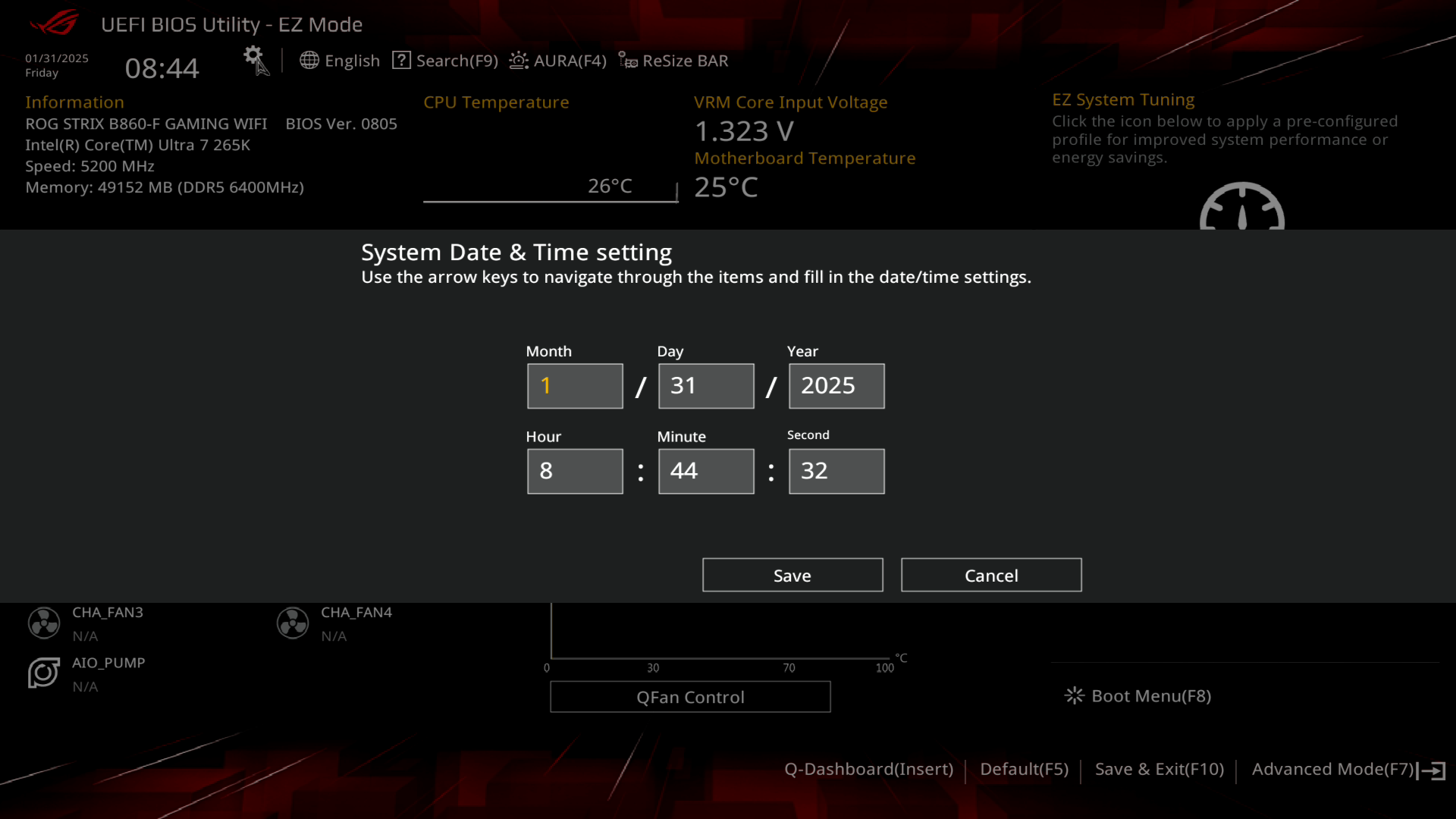Image resolution: width=1456 pixels, height=819 pixels.
Task: Open Search (F9) question mark icon
Action: click(401, 61)
